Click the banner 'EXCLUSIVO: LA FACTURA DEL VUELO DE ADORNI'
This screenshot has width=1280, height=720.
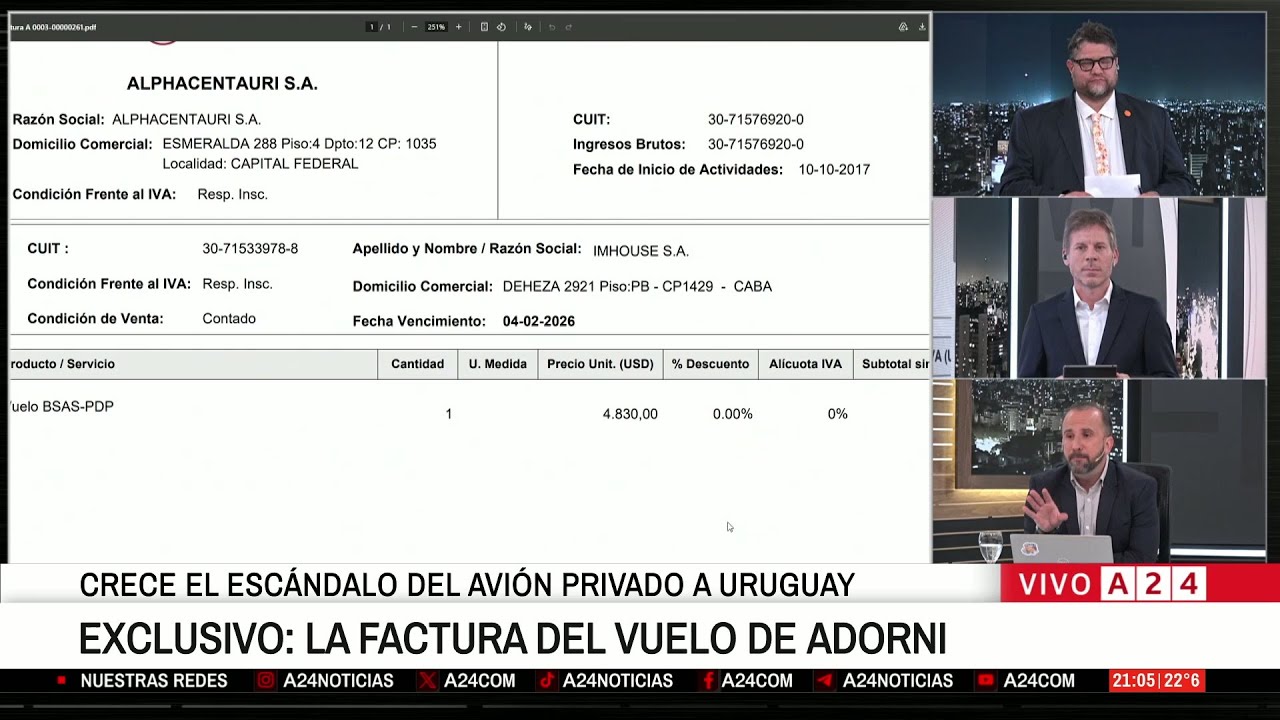512,639
